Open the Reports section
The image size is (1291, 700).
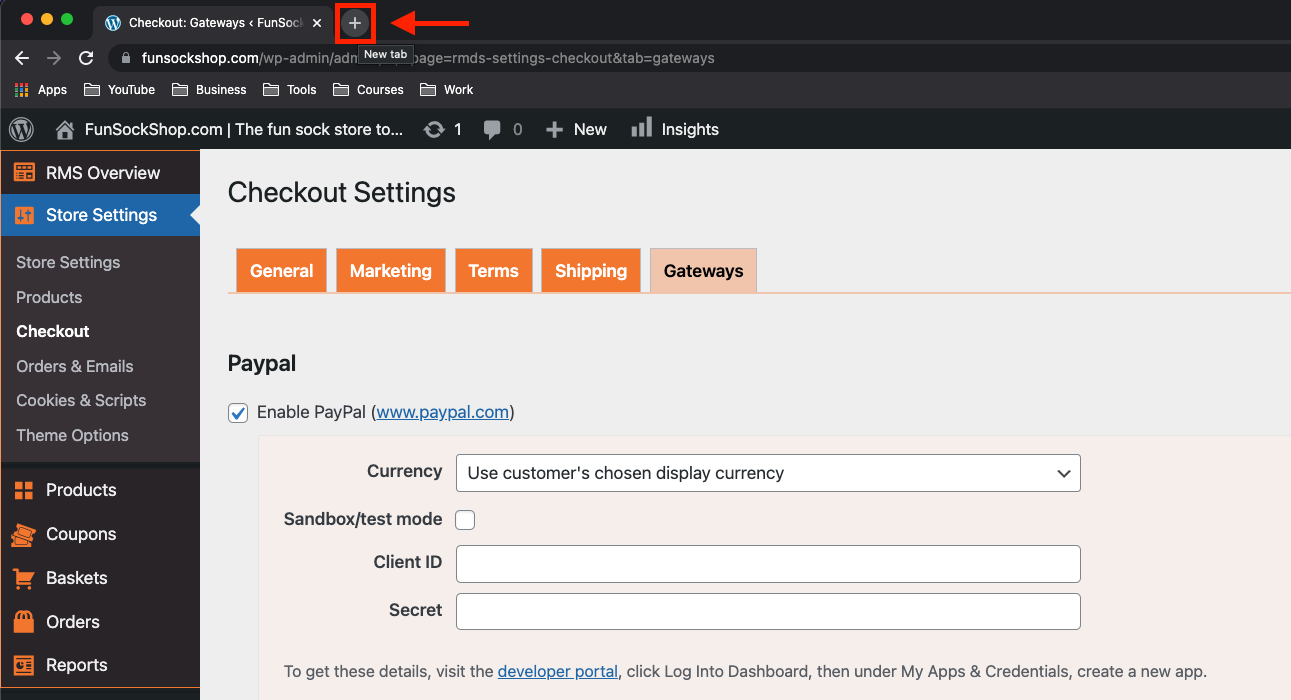100,665
